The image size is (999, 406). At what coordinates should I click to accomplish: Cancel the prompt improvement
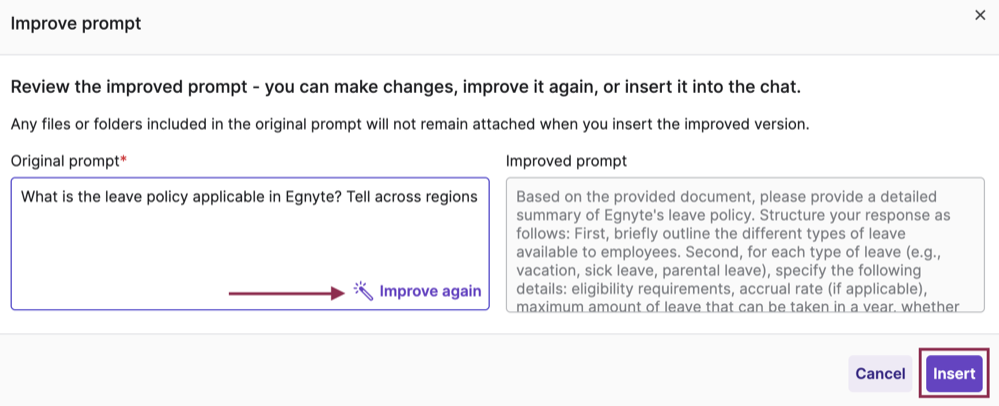click(x=880, y=373)
